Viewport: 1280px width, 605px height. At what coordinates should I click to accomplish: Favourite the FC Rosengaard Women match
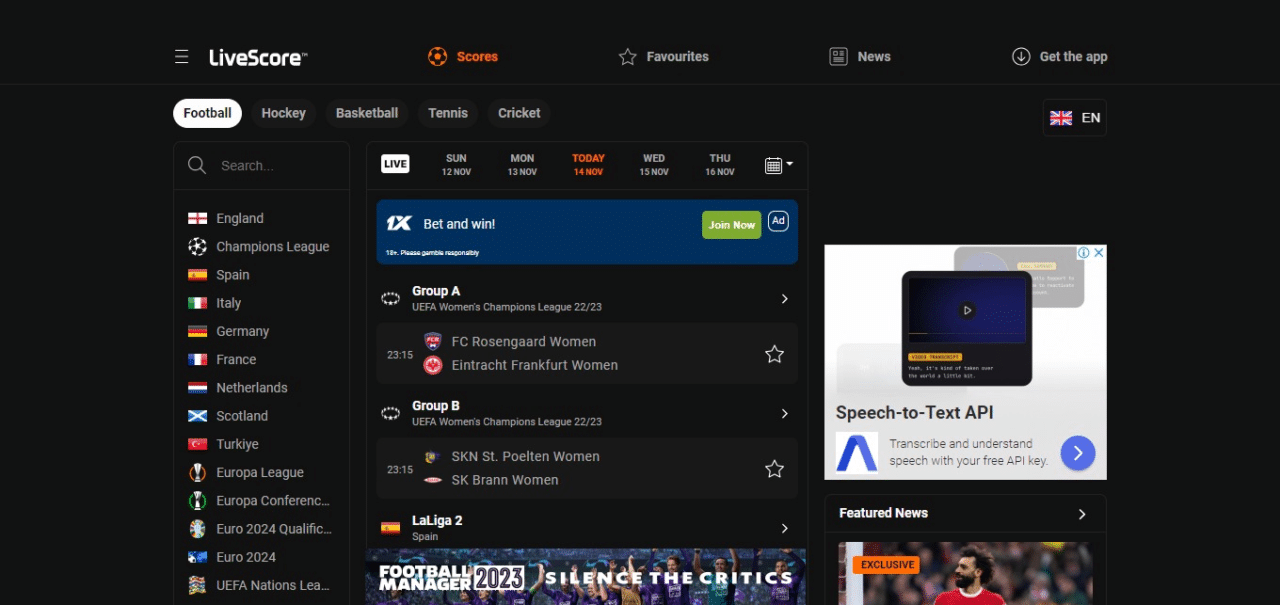pos(774,354)
